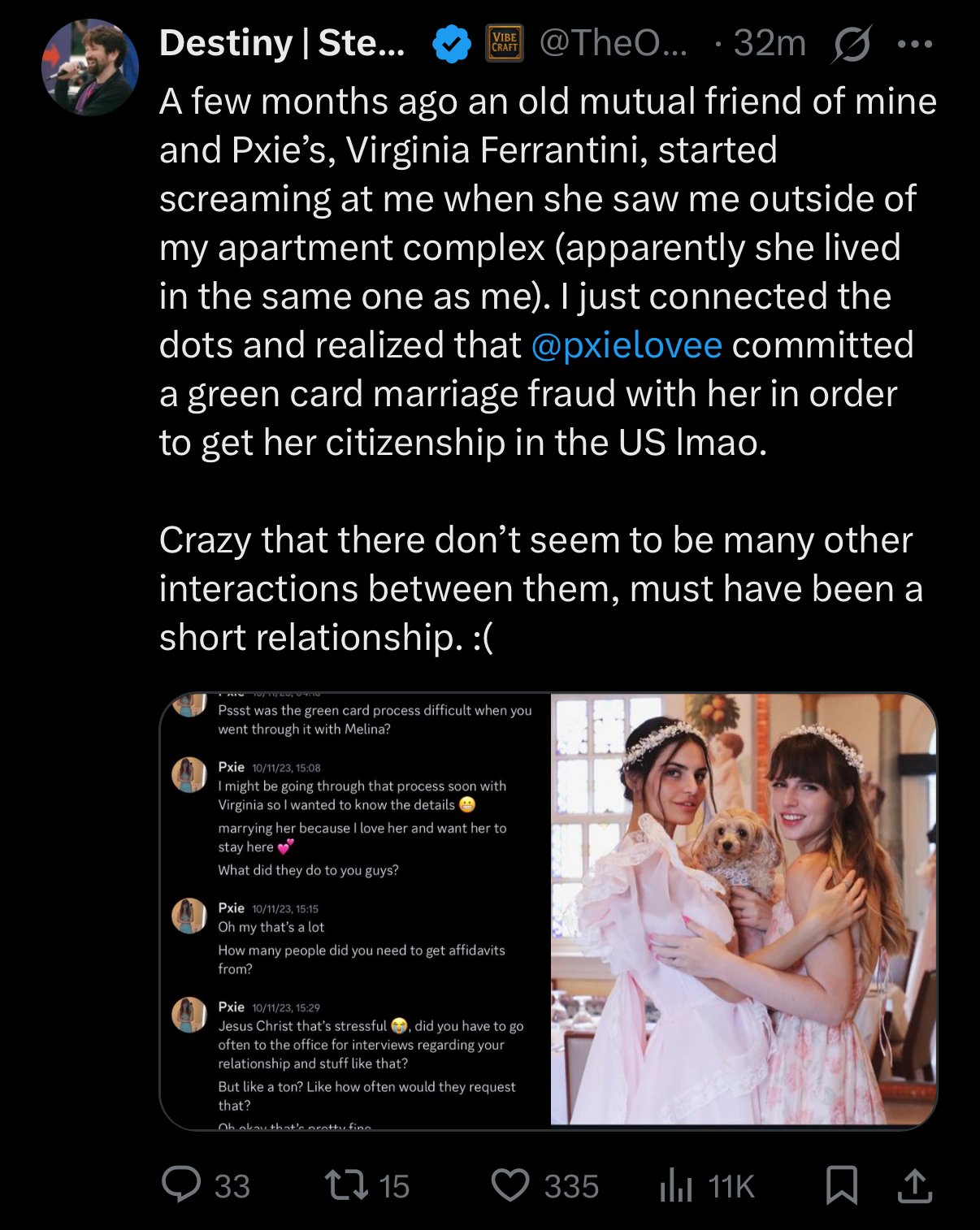This screenshot has height=1230, width=980.
Task: Like the post with the heart icon
Action: [x=510, y=1185]
